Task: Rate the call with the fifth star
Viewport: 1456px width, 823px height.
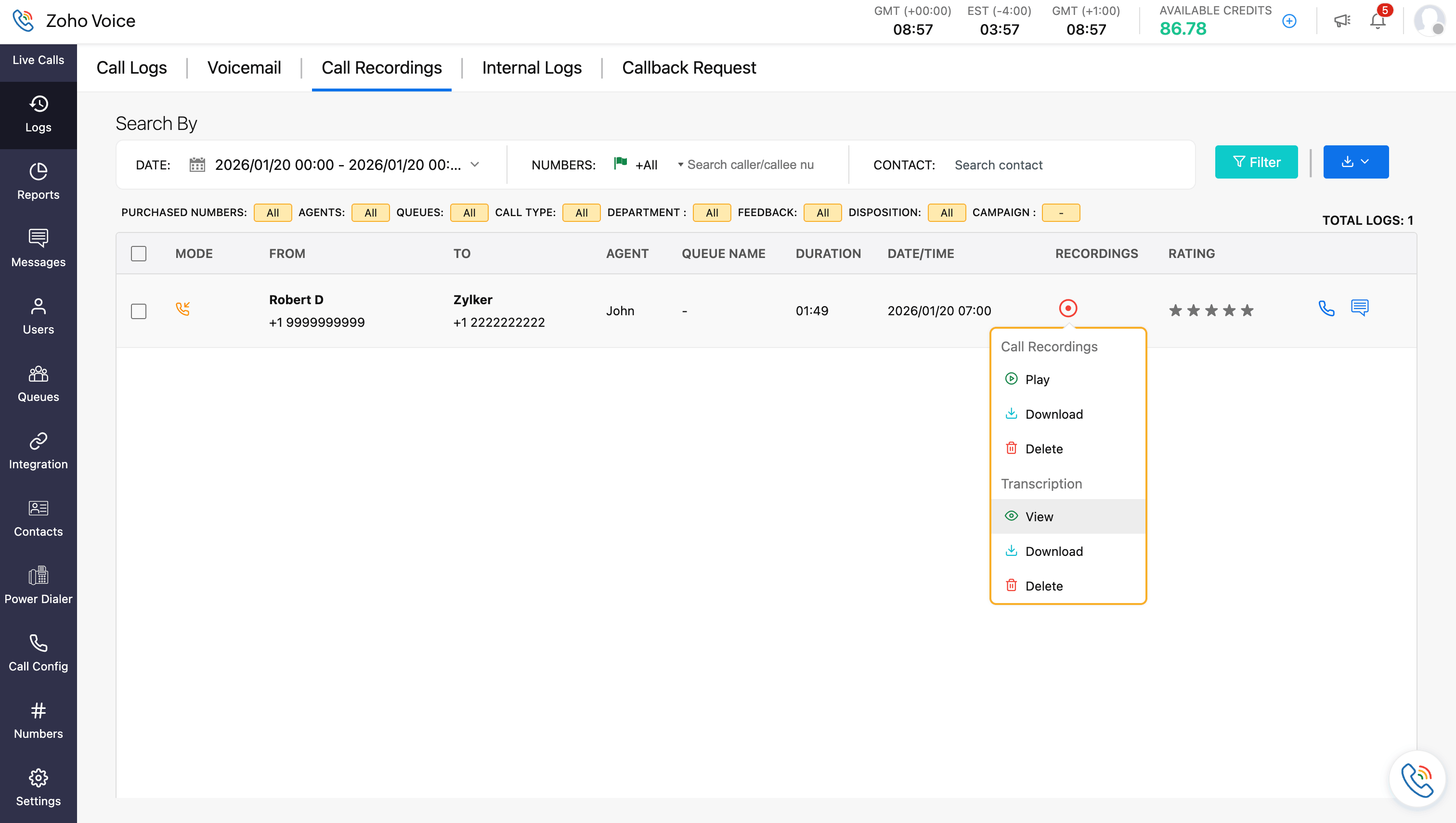Action: click(x=1247, y=310)
